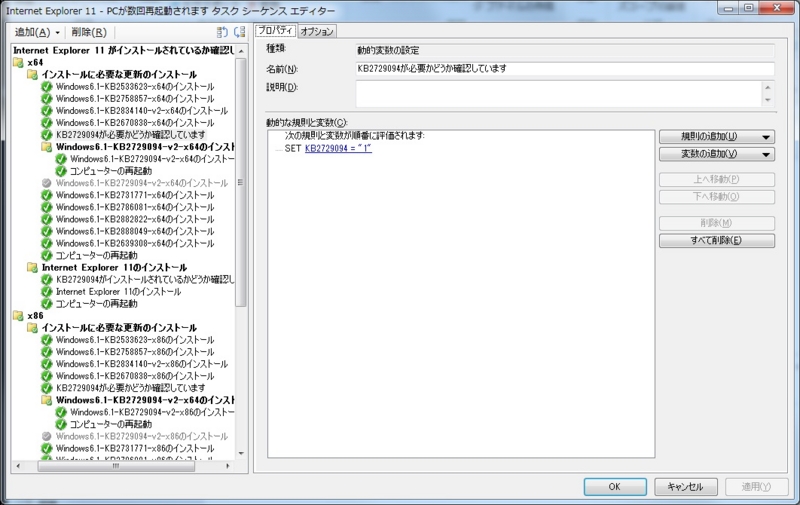Click the x86 group folder icon
800x505 pixels.
18,316
